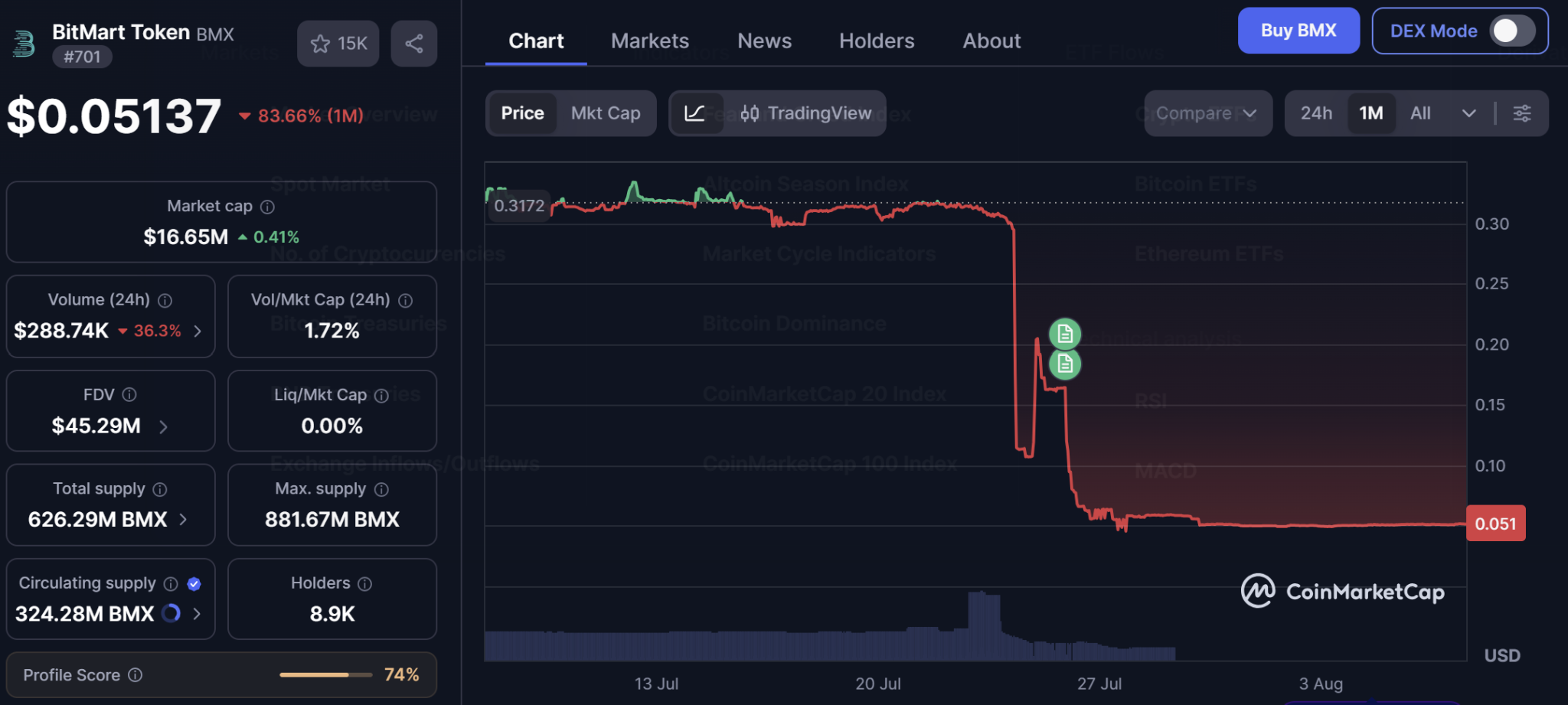Show the Market cap info tooltip icon

coord(267,207)
